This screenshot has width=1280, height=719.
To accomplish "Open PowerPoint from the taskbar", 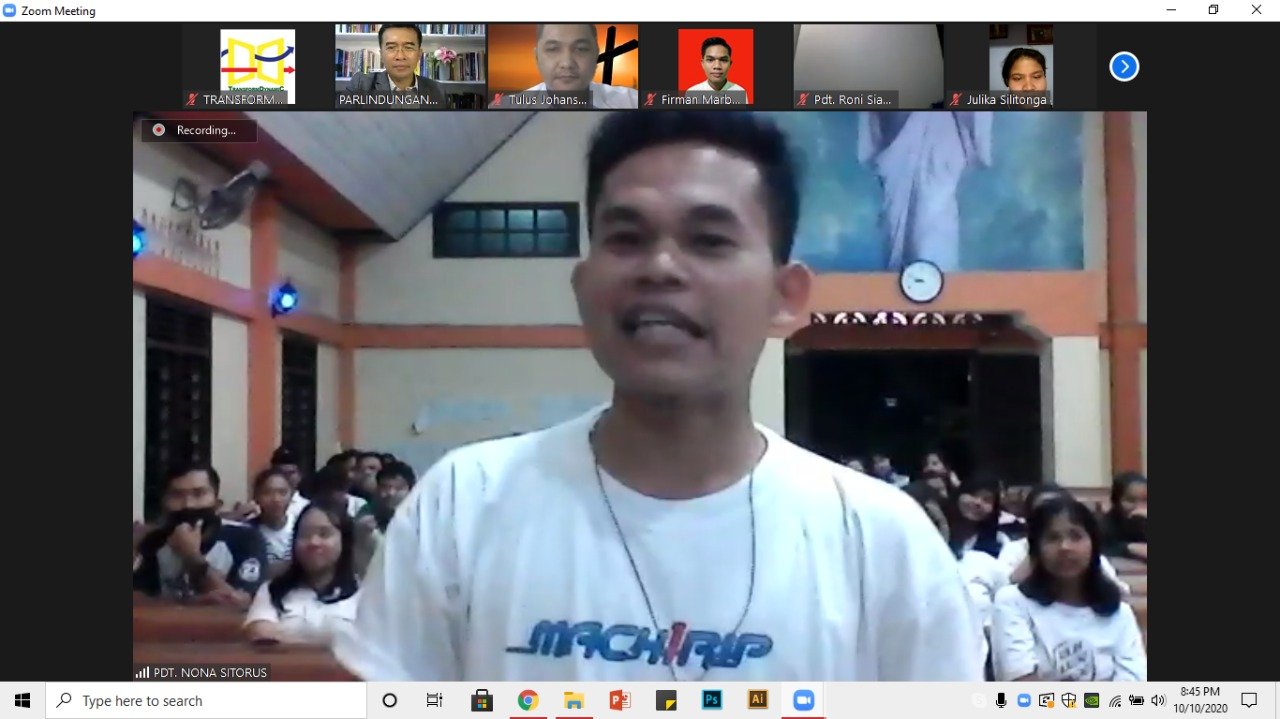I will pyautogui.click(x=620, y=700).
